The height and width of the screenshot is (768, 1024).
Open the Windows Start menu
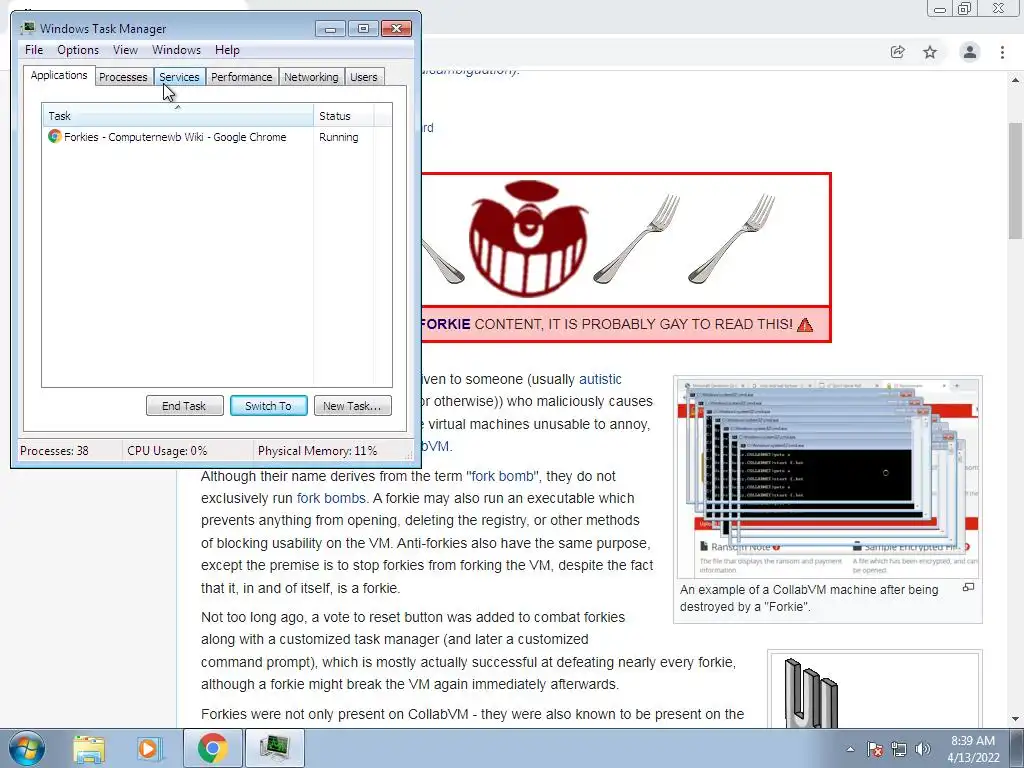pos(26,748)
